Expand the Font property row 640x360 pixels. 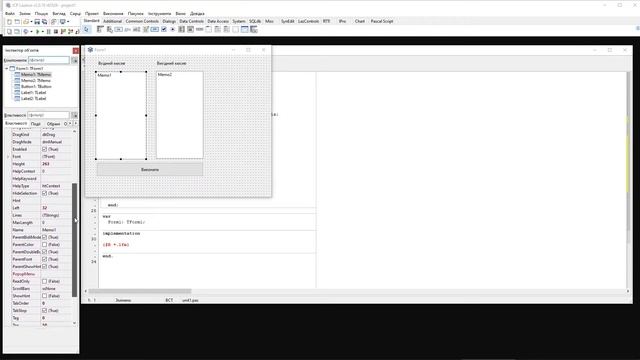8,157
